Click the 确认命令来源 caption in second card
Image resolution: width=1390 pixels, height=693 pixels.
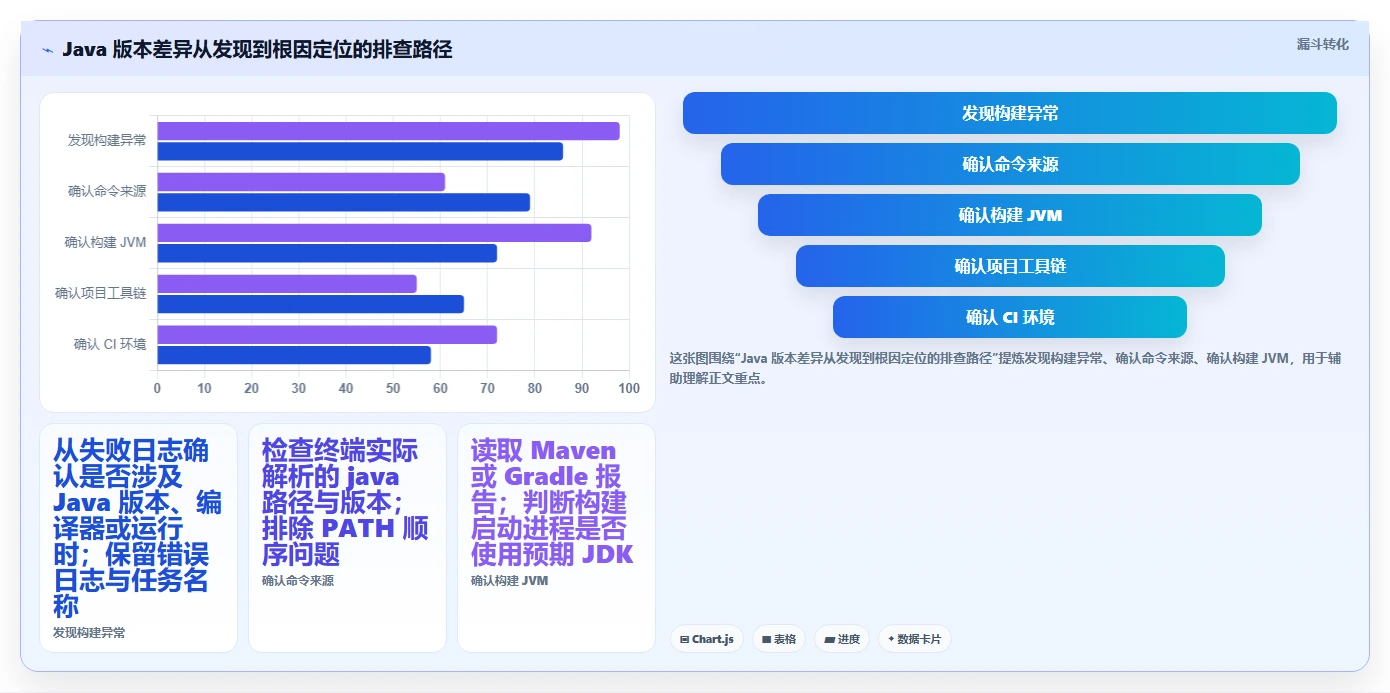[298, 580]
